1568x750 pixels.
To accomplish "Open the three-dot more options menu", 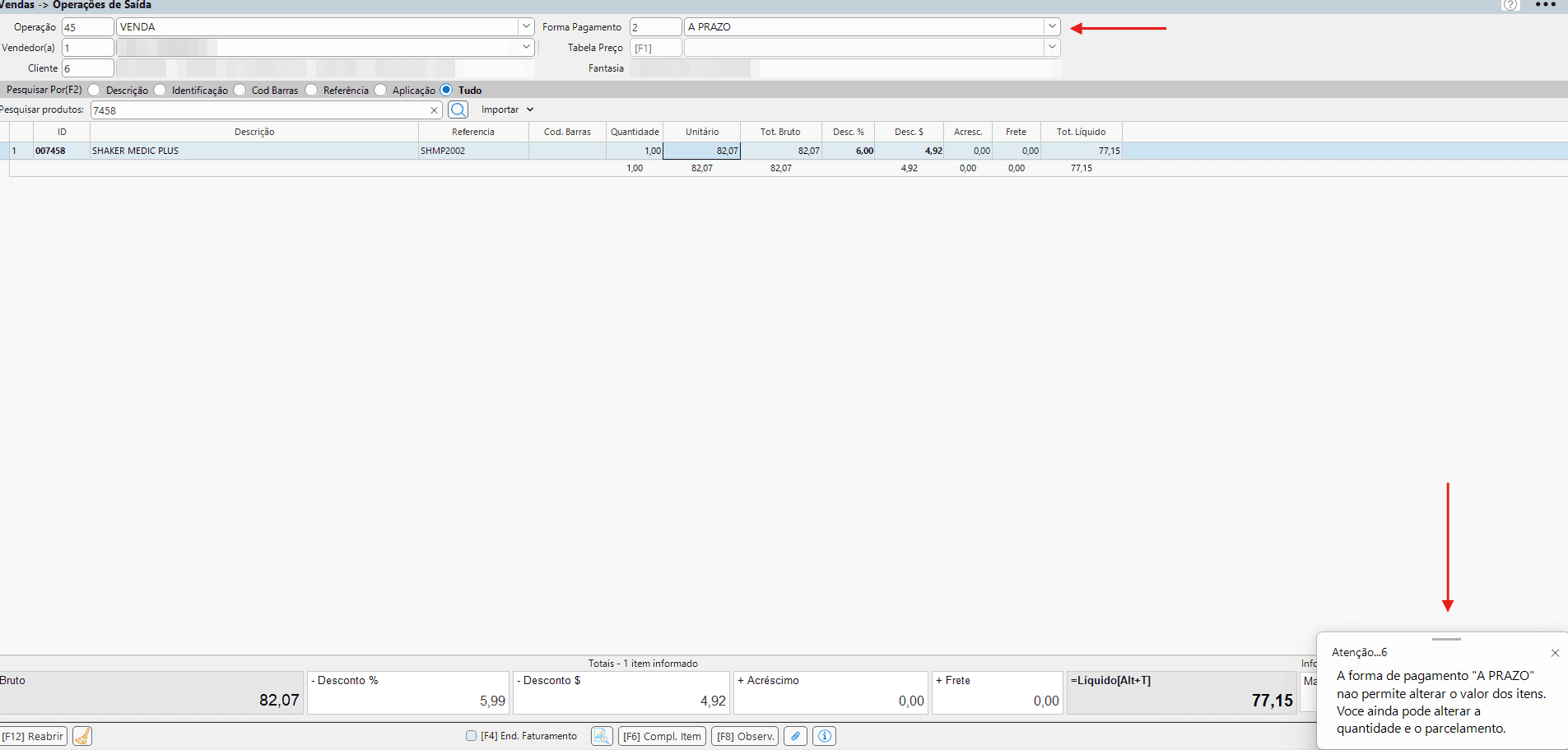I will [1546, 5].
